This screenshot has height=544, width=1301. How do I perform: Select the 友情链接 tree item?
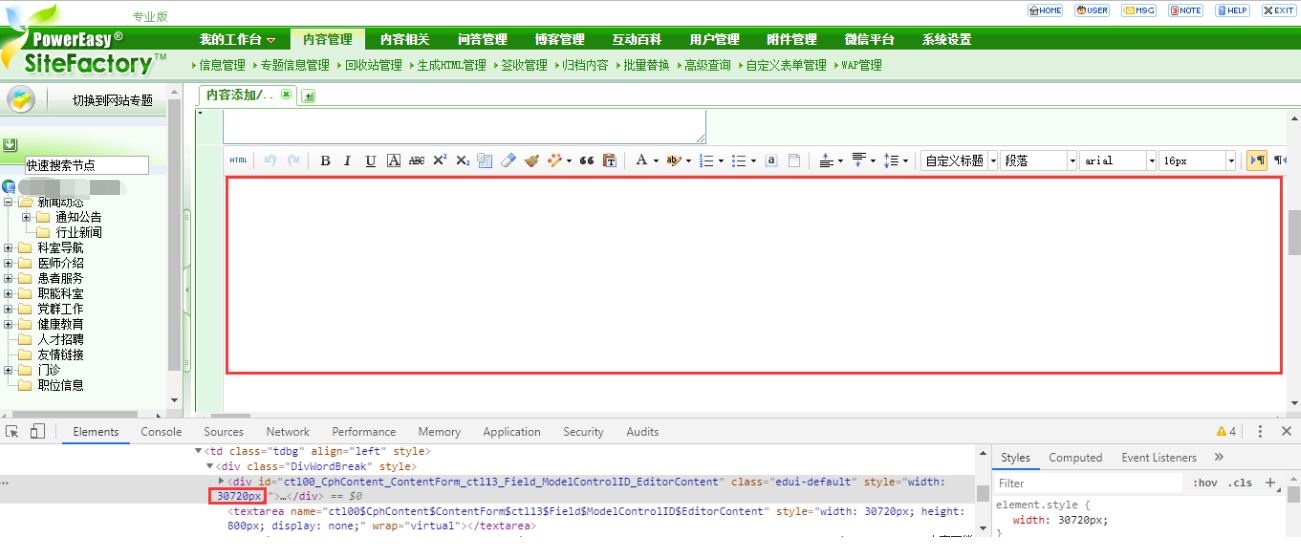tap(60, 355)
